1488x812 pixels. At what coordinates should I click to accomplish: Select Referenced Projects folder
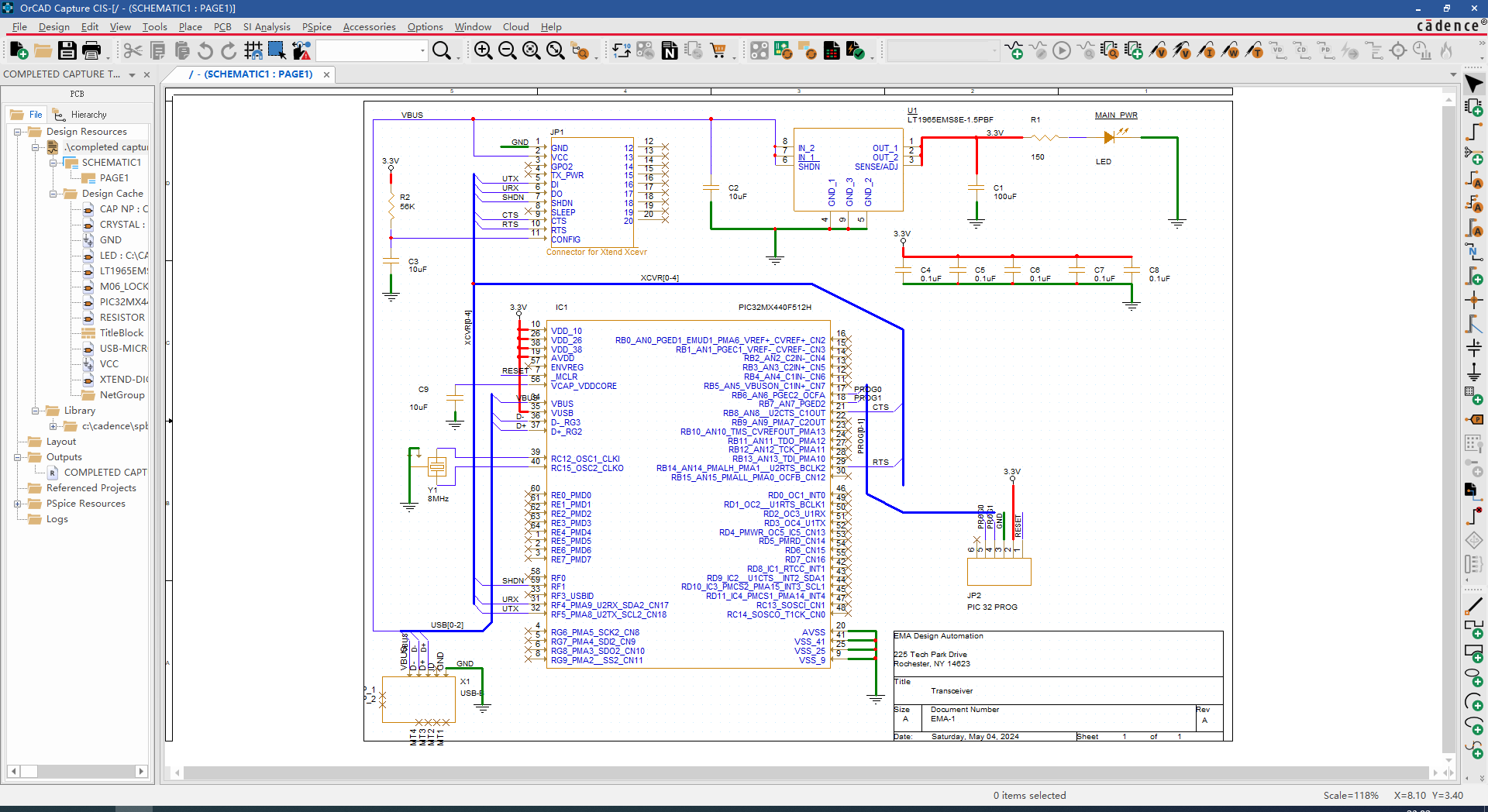(91, 488)
